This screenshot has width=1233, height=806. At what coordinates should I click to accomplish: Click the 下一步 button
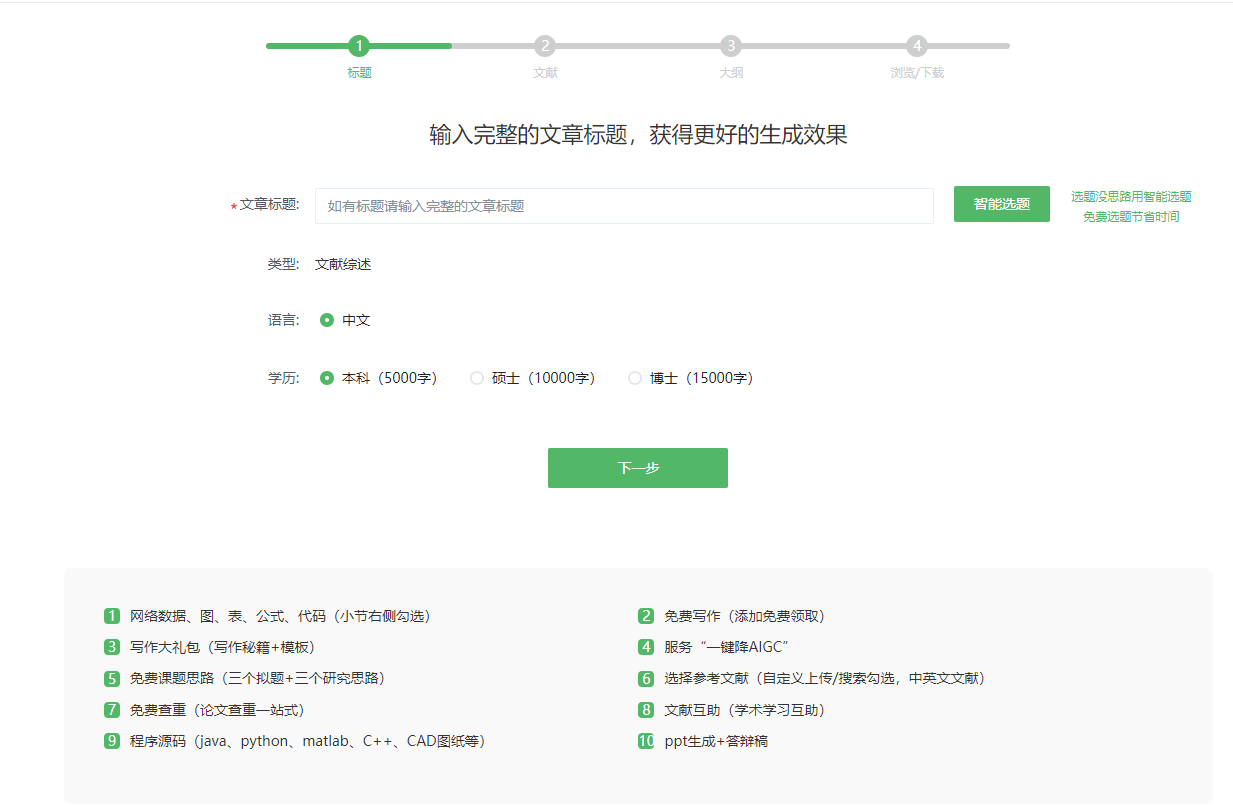(637, 468)
